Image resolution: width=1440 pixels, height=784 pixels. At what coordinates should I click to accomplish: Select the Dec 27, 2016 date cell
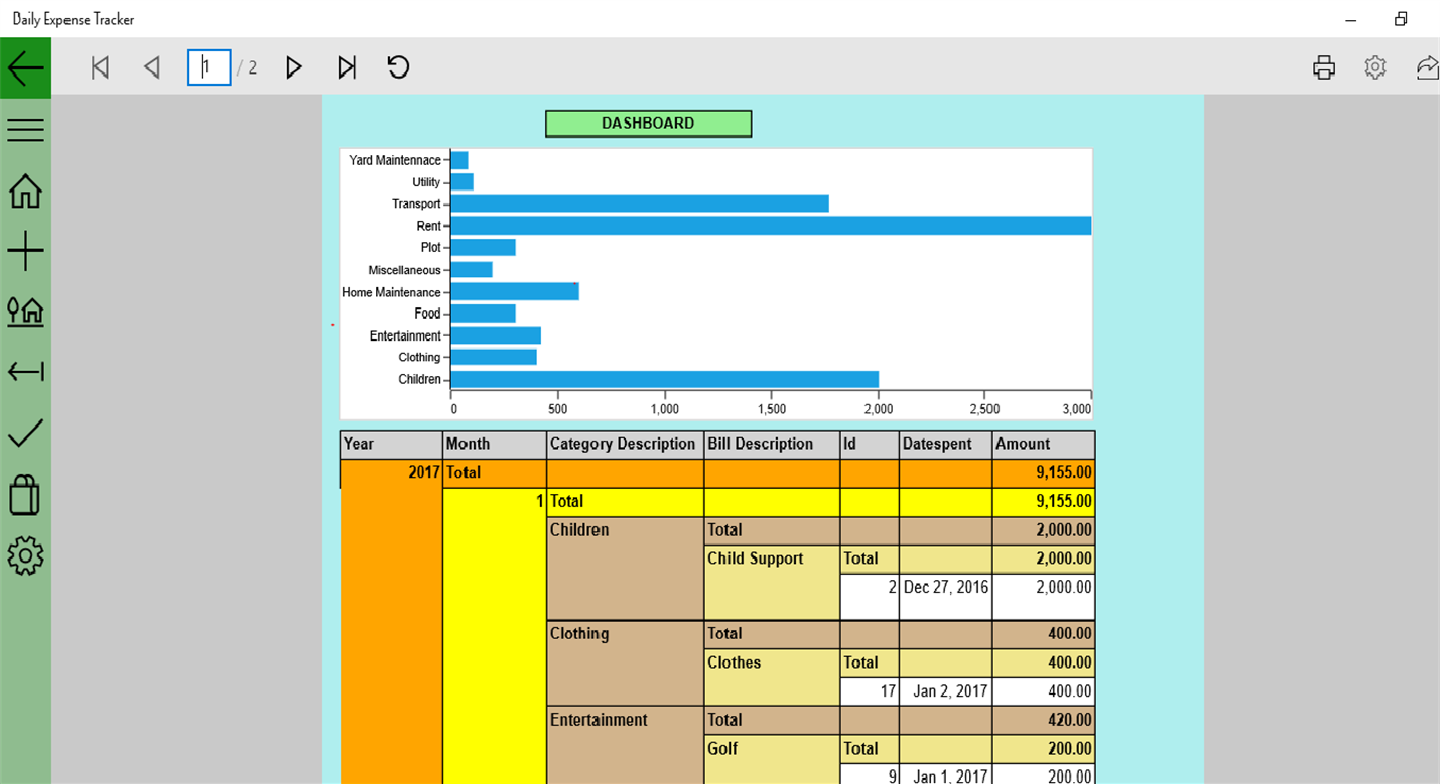[945, 597]
